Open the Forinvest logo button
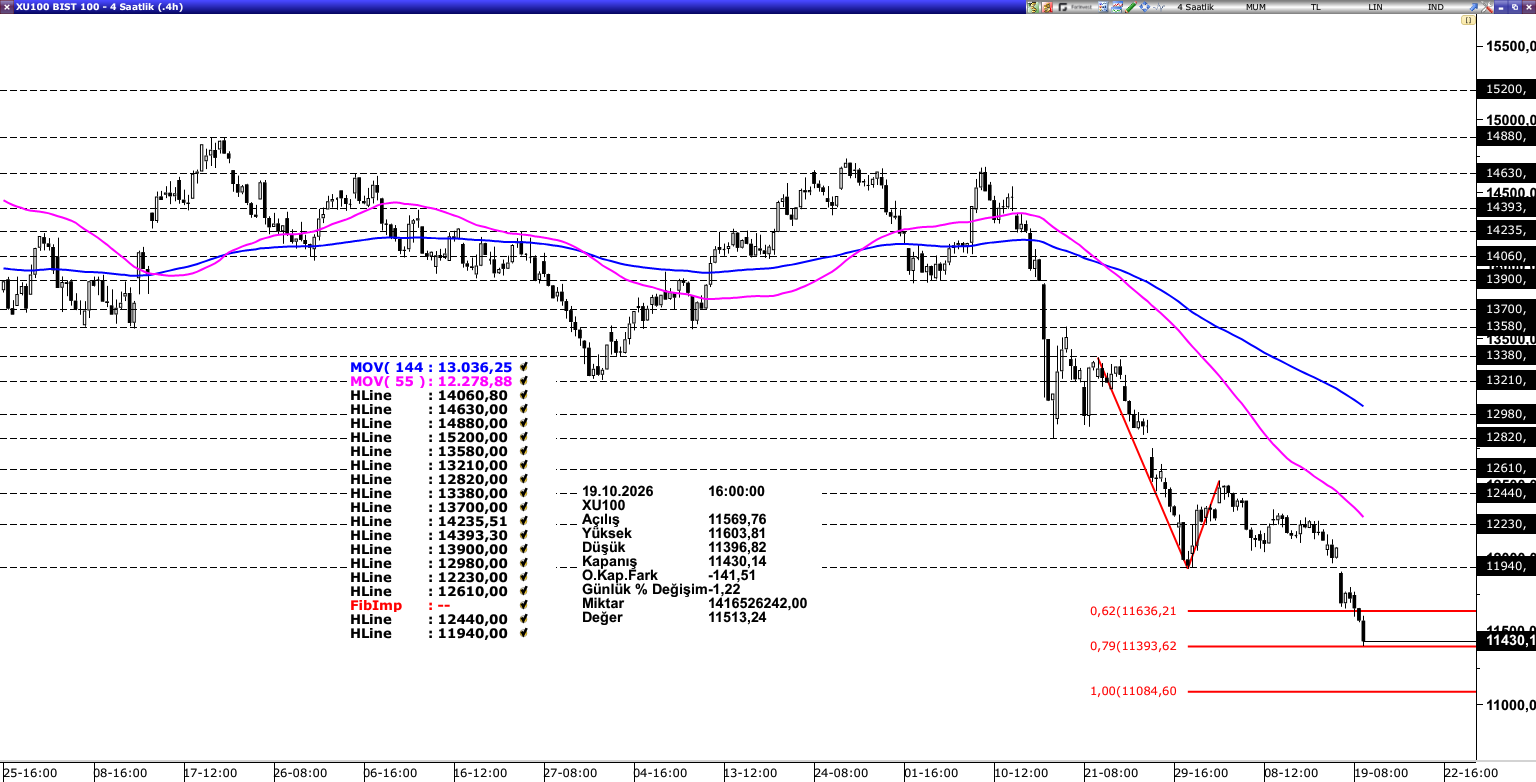The width and height of the screenshot is (1536, 782). click(x=1075, y=7)
